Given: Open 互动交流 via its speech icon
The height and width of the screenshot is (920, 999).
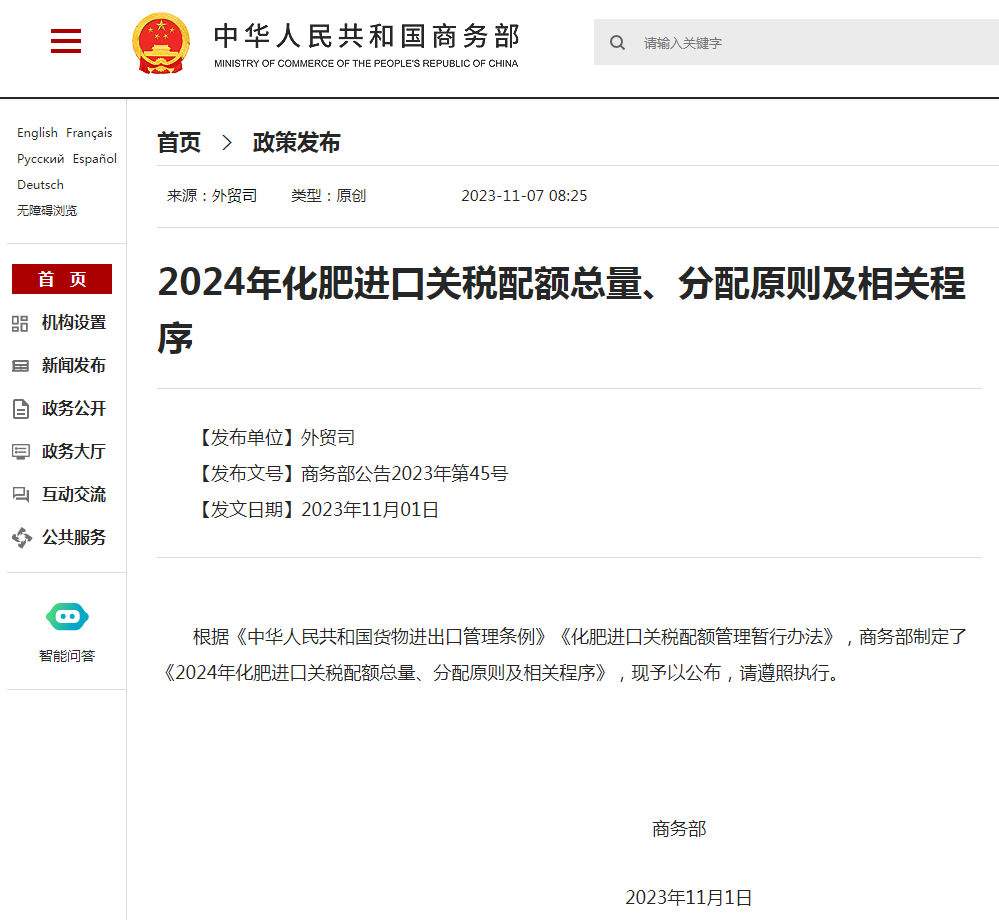Looking at the screenshot, I should point(21,494).
